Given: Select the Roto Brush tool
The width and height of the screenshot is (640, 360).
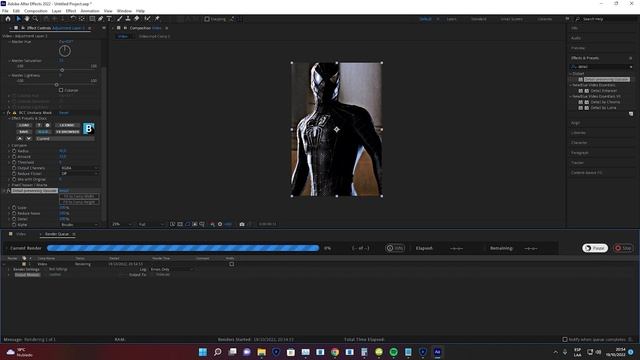Looking at the screenshot, I should point(147,19).
